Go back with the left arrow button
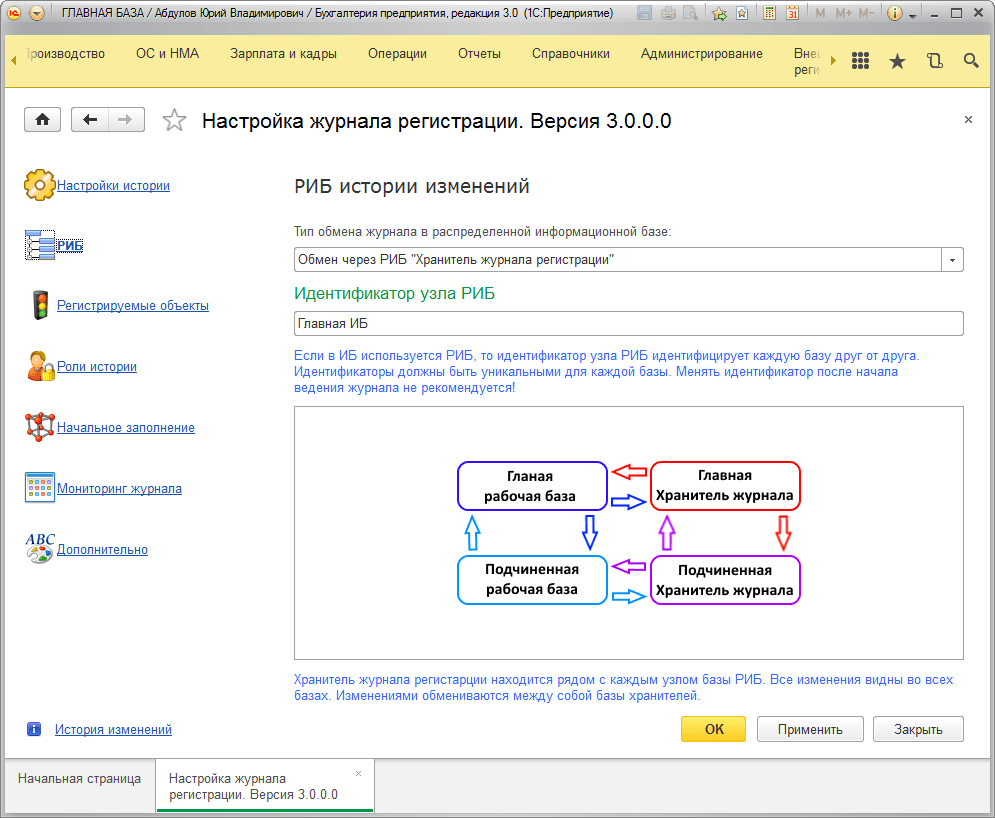Screen dimensions: 995x818 pyautogui.click(x=90, y=119)
